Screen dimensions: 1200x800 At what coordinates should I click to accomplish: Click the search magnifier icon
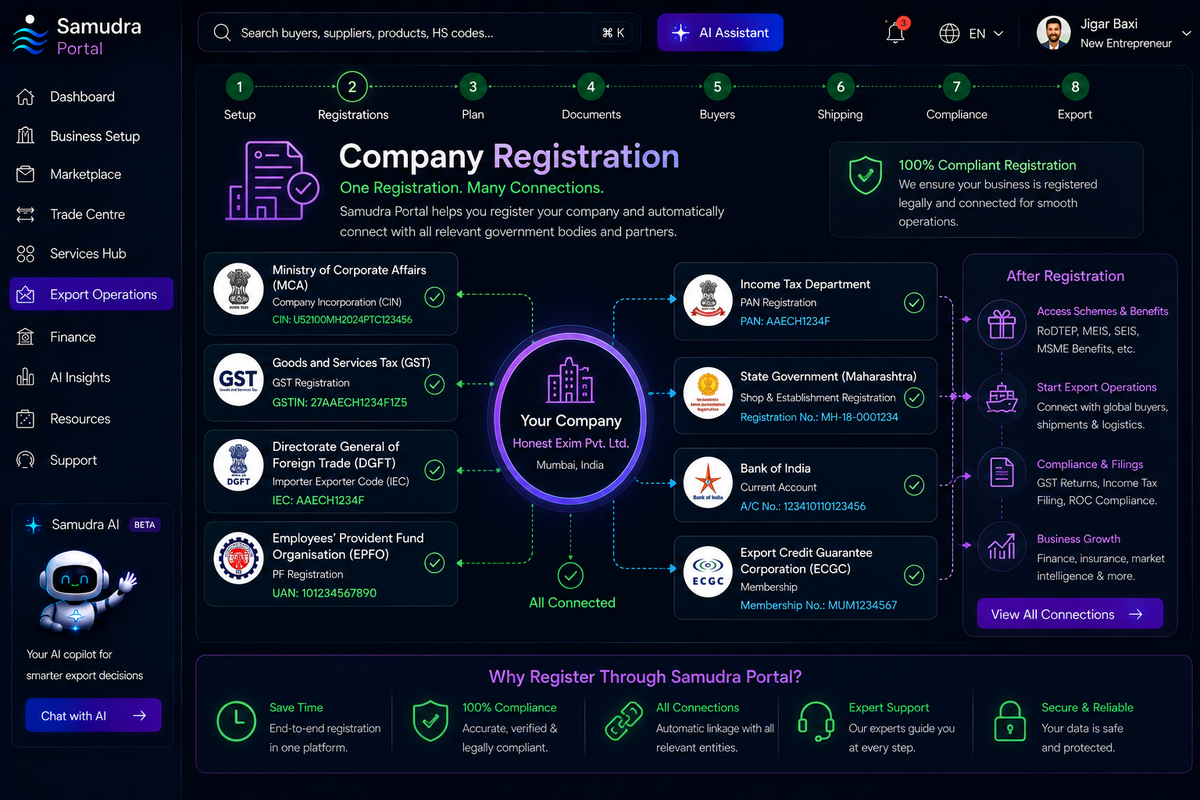[x=222, y=33]
